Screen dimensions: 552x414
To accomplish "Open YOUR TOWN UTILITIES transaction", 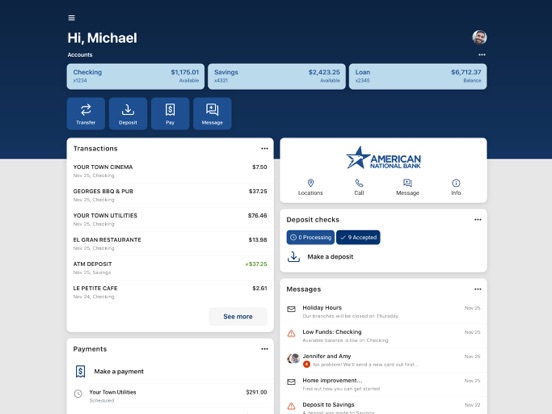I will (x=170, y=219).
